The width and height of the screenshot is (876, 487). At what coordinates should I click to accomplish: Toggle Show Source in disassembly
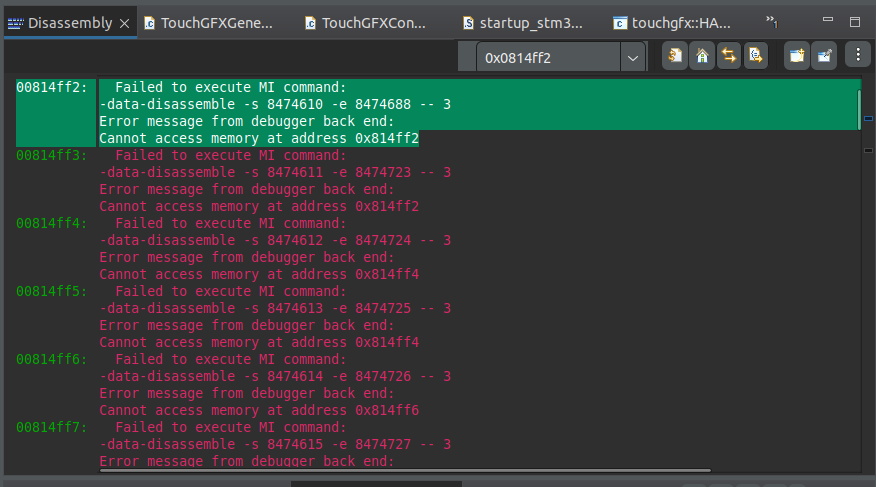(756, 56)
